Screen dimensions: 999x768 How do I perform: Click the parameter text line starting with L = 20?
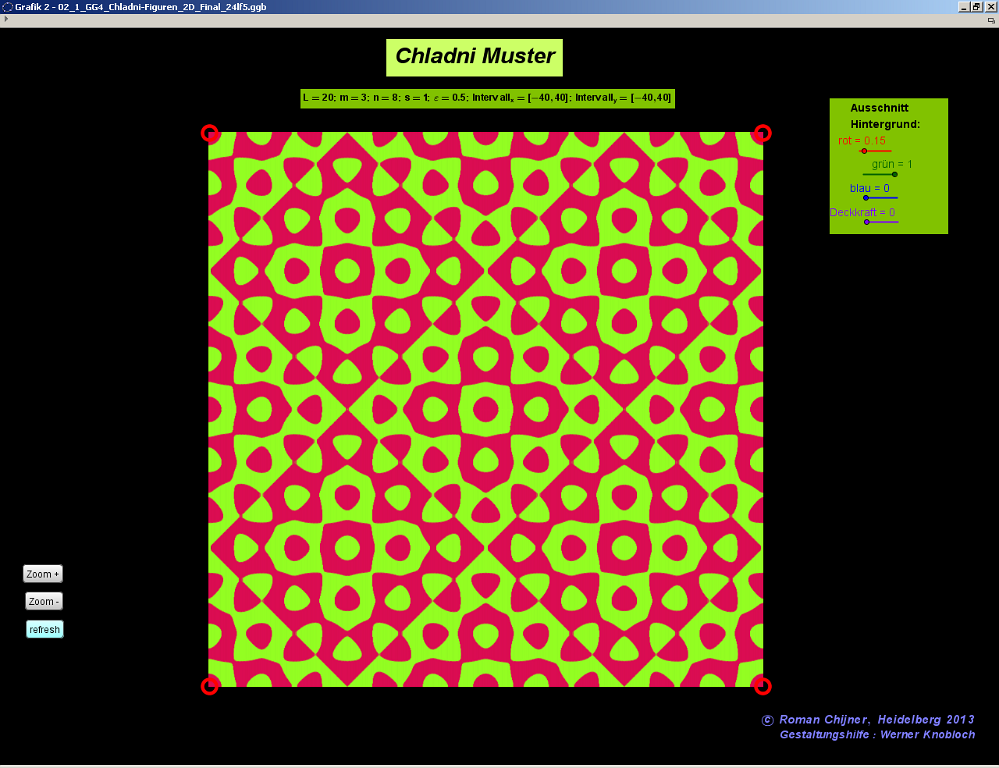point(487,98)
